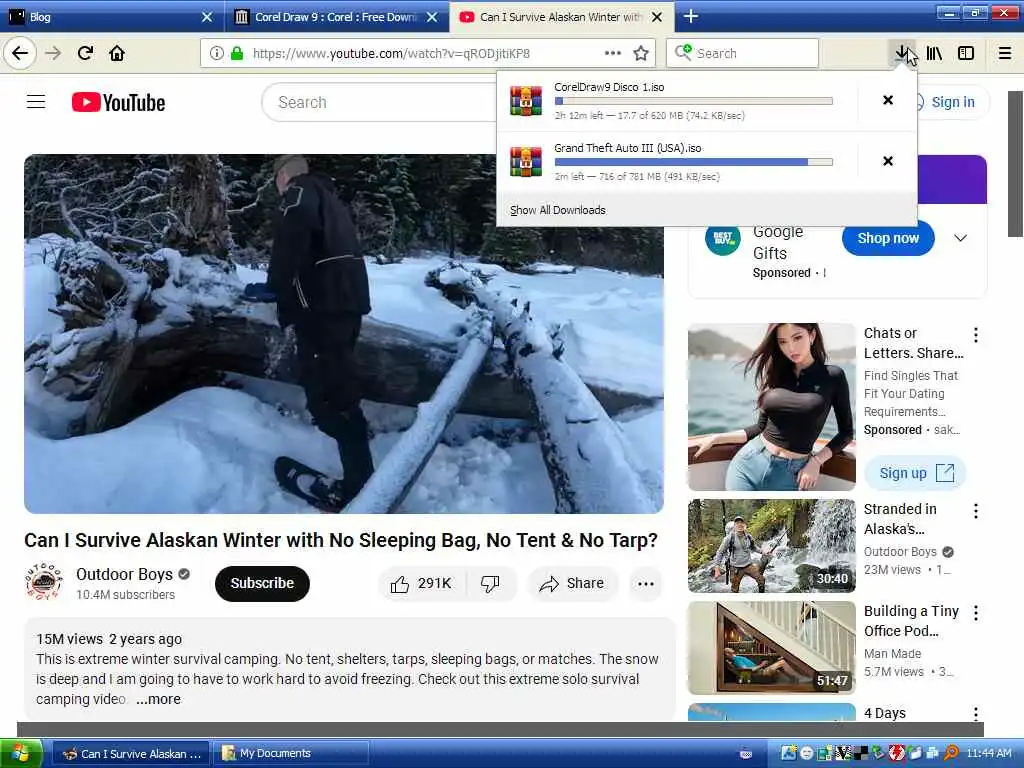The width and height of the screenshot is (1024, 768).
Task: Click the green padlock connection icon
Action: coord(236,53)
